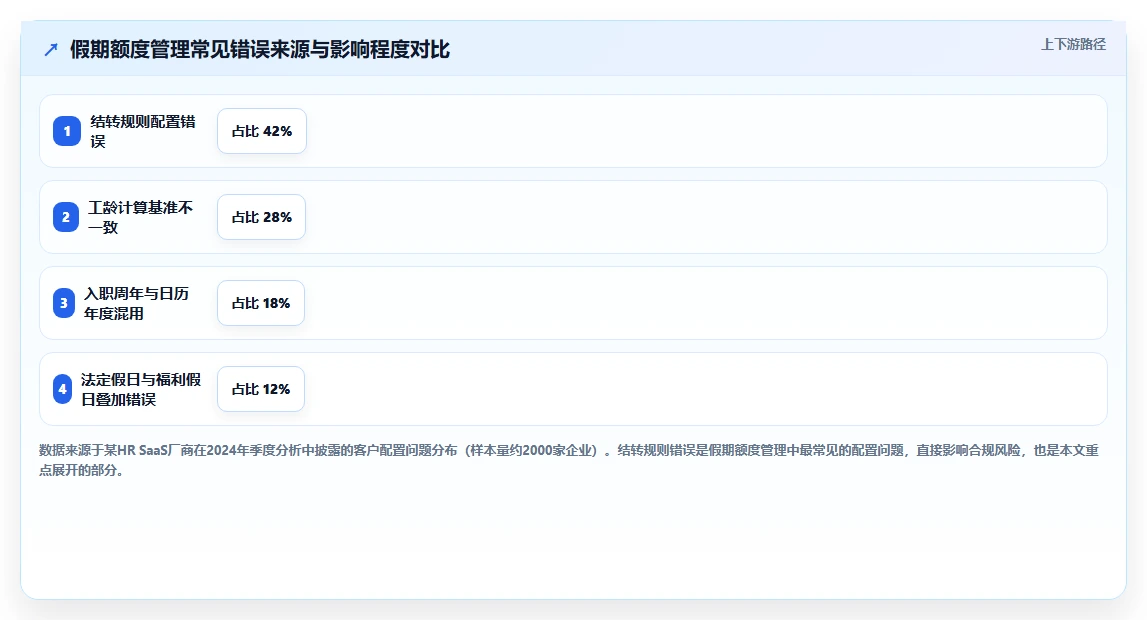Select the 占比 18% pill
Image resolution: width=1147 pixels, height=620 pixels.
click(261, 303)
